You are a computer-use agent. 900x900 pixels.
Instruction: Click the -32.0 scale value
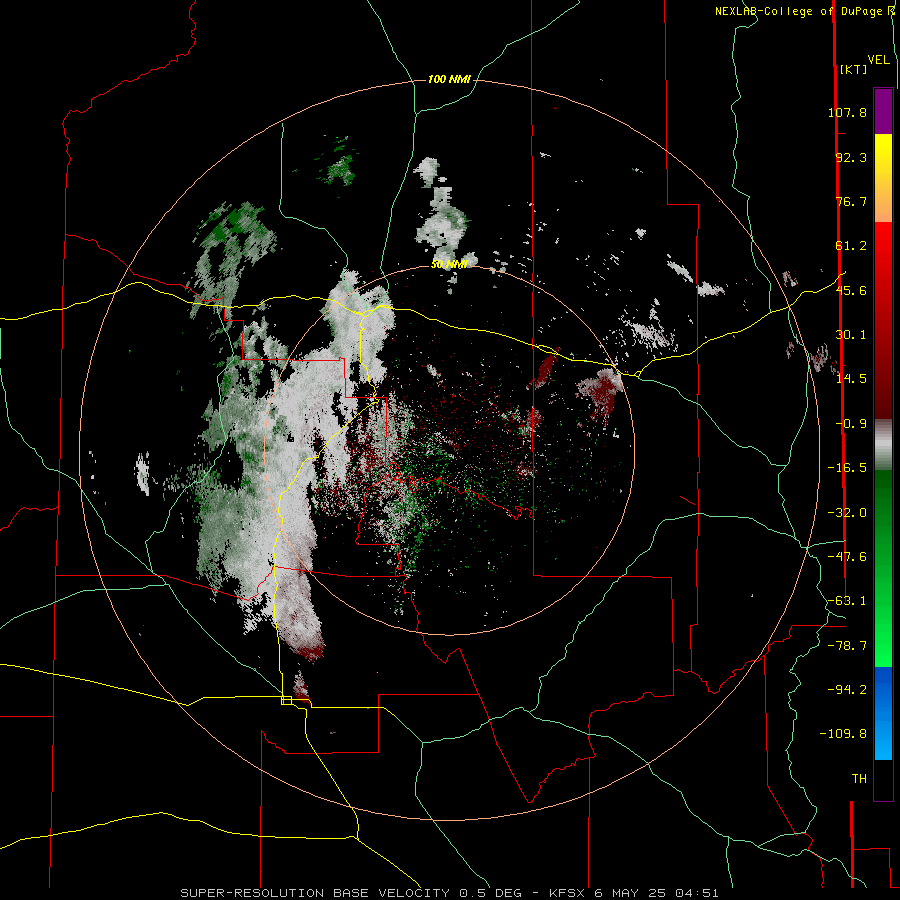coord(847,513)
